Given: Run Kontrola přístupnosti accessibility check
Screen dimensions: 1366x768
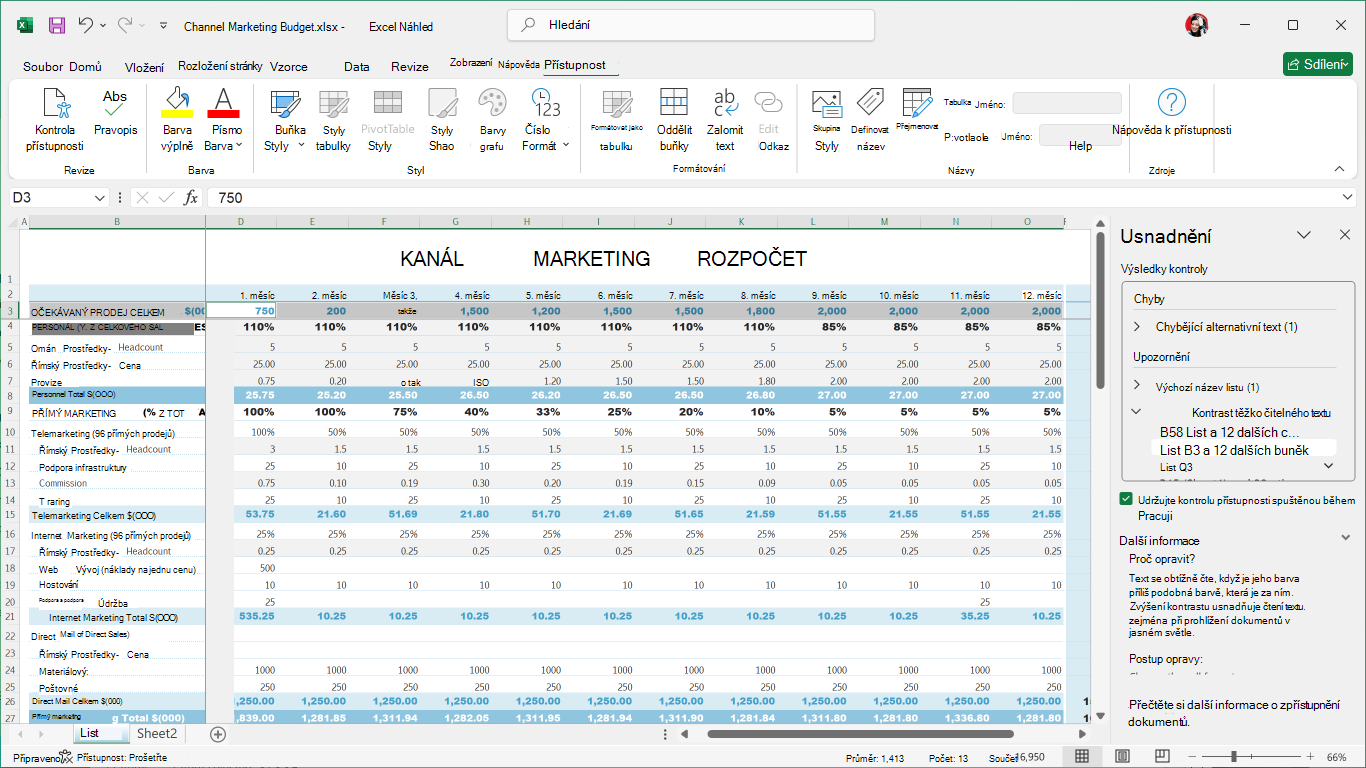Looking at the screenshot, I should coord(55,120).
